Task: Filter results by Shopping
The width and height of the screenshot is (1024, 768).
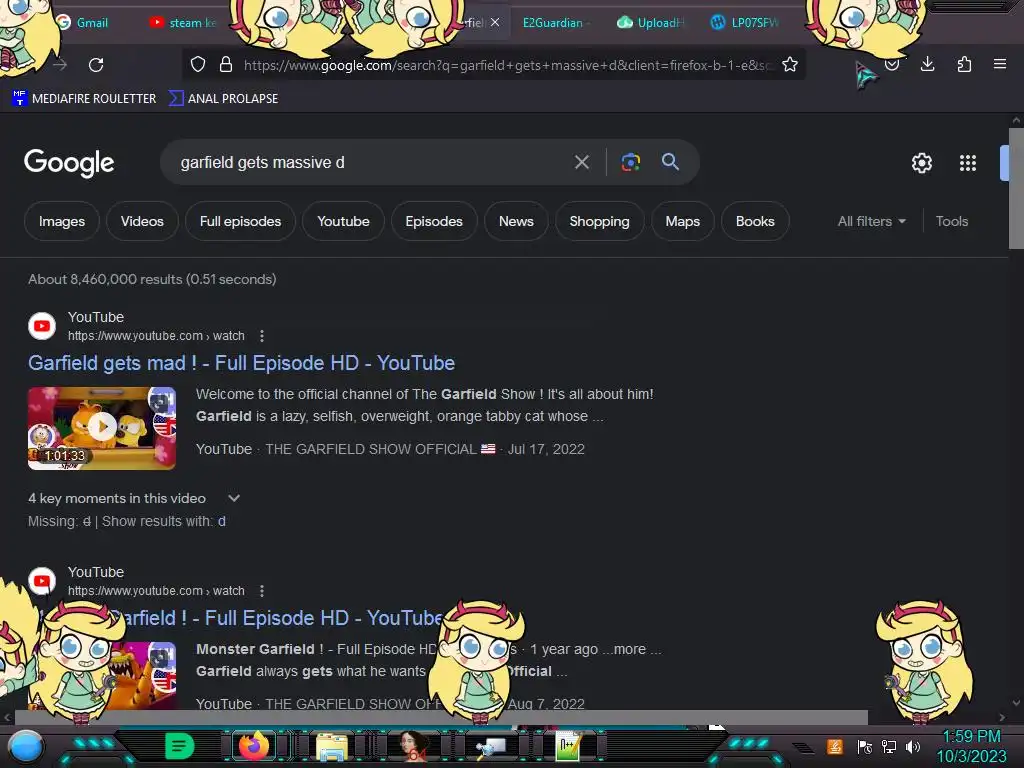Action: click(599, 221)
